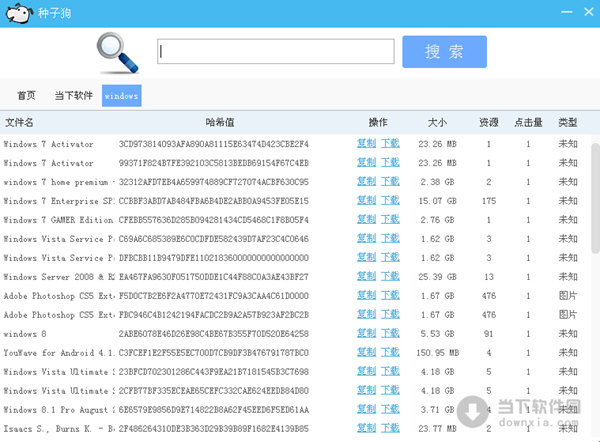600x442 pixels.
Task: Click size value '15.07 GB'
Action: point(437,201)
